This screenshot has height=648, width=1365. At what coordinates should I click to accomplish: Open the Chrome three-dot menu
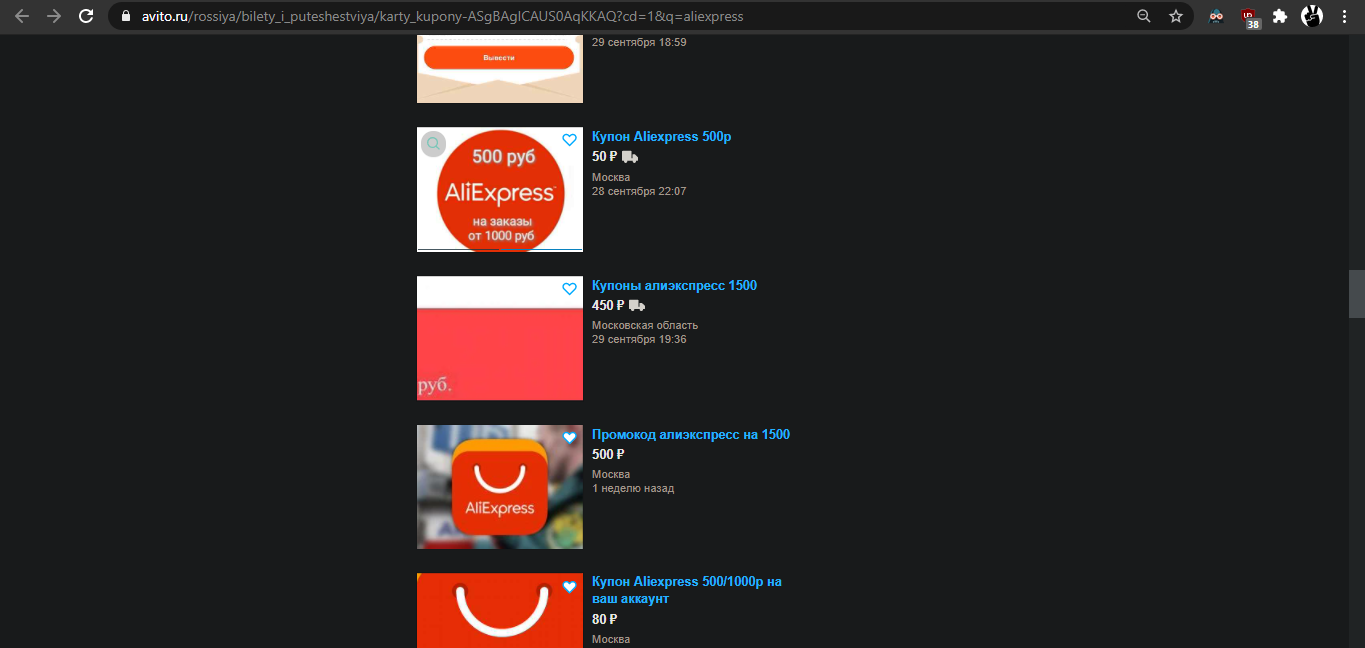(x=1345, y=16)
